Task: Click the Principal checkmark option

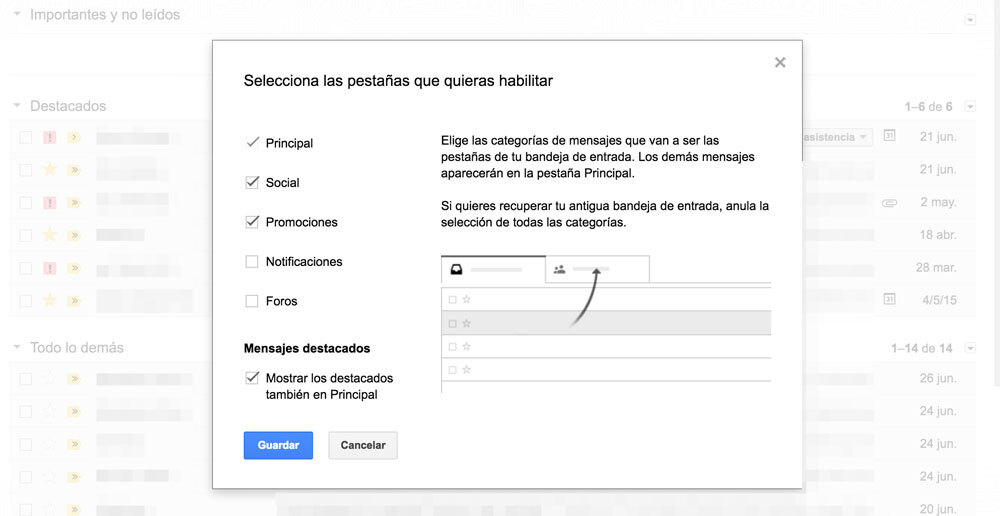Action: (253, 142)
